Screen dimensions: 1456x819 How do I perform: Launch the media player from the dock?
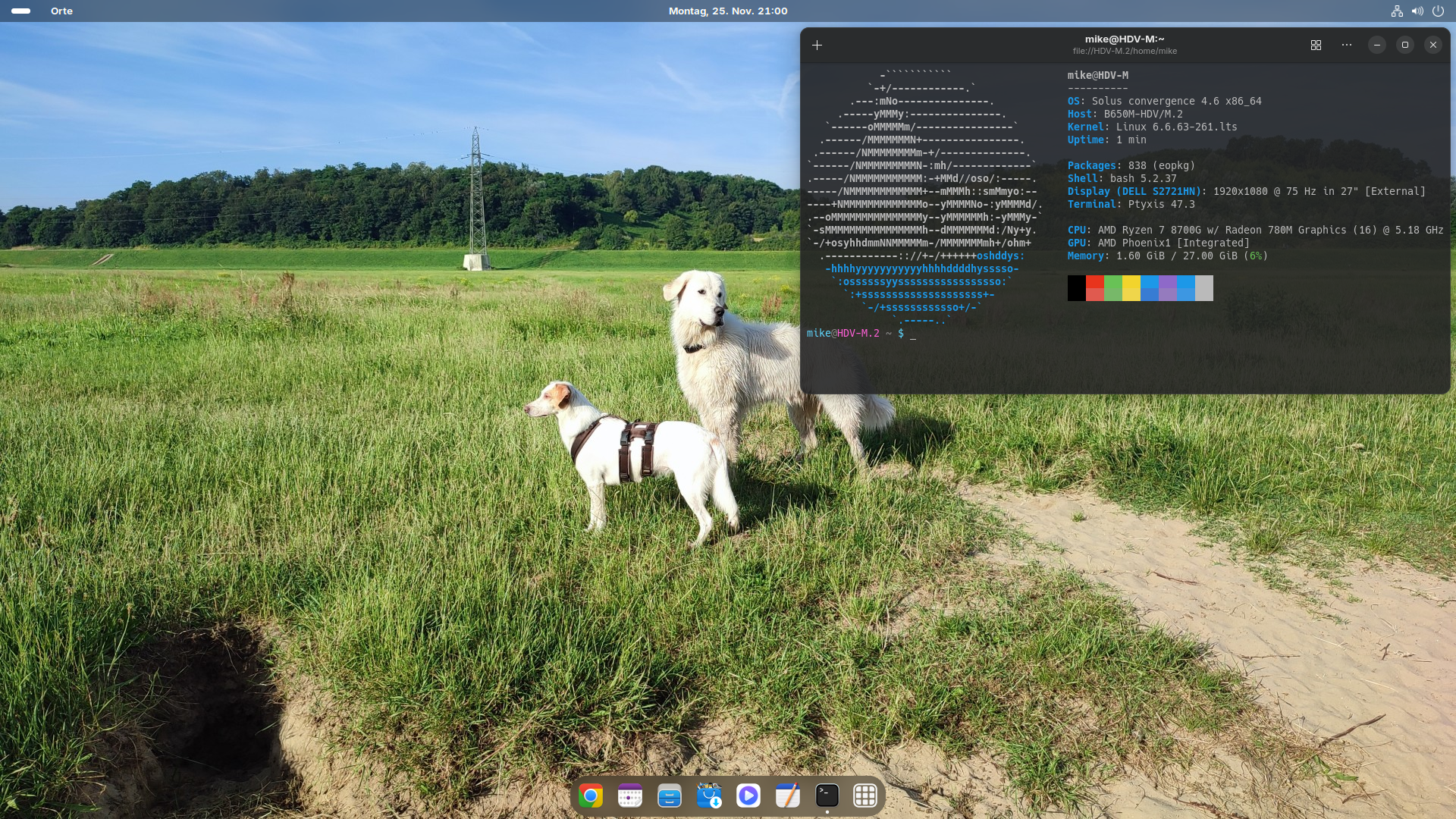pos(748,795)
